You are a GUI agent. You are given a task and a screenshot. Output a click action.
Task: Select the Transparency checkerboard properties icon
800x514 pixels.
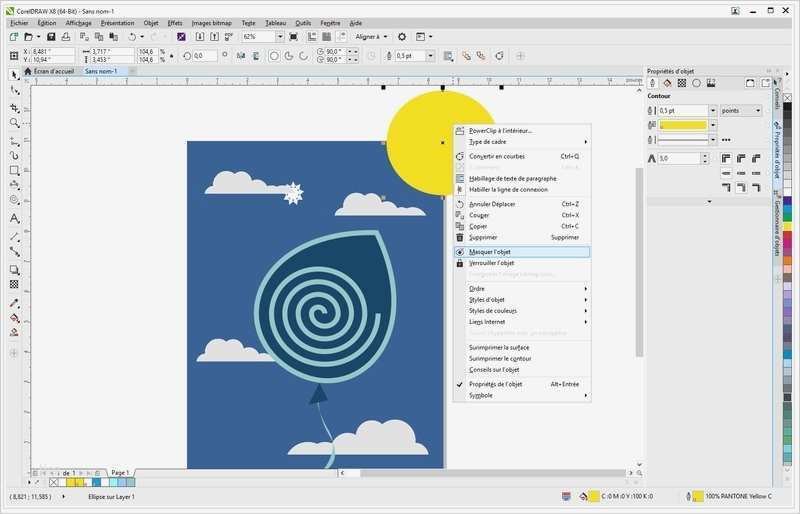click(x=681, y=83)
